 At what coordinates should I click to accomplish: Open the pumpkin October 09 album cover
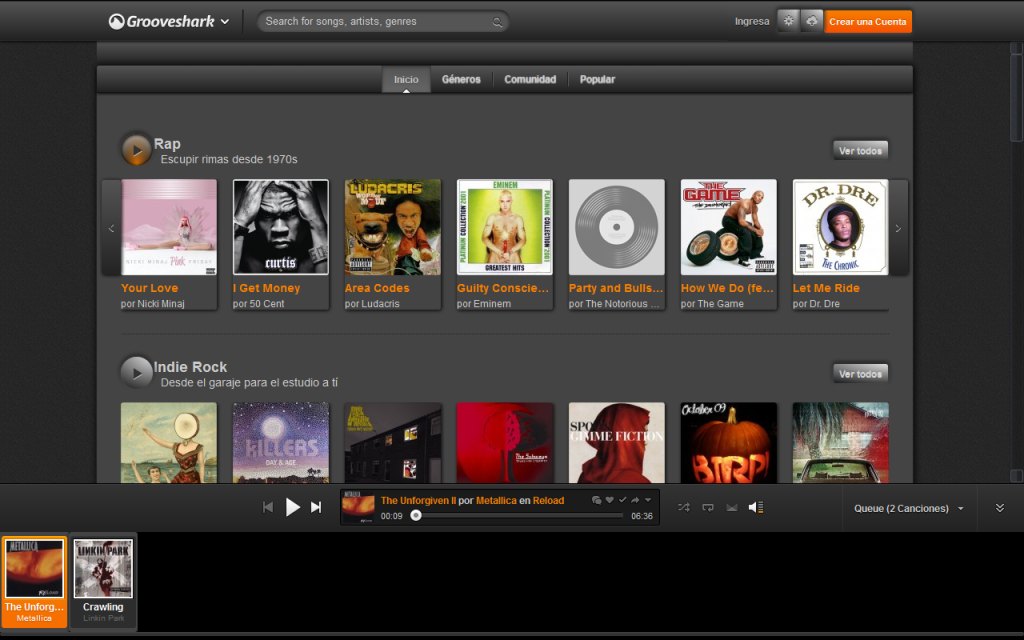(729, 443)
